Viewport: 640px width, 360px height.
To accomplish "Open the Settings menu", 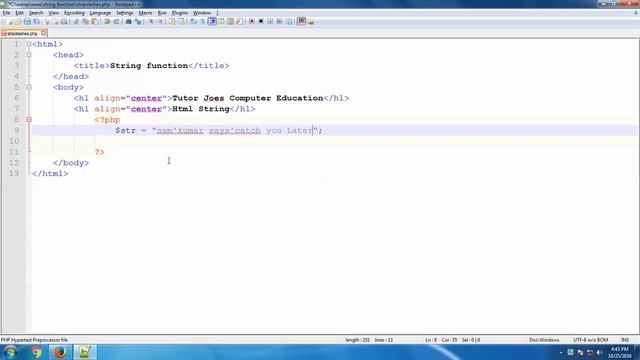I will click(x=124, y=13).
